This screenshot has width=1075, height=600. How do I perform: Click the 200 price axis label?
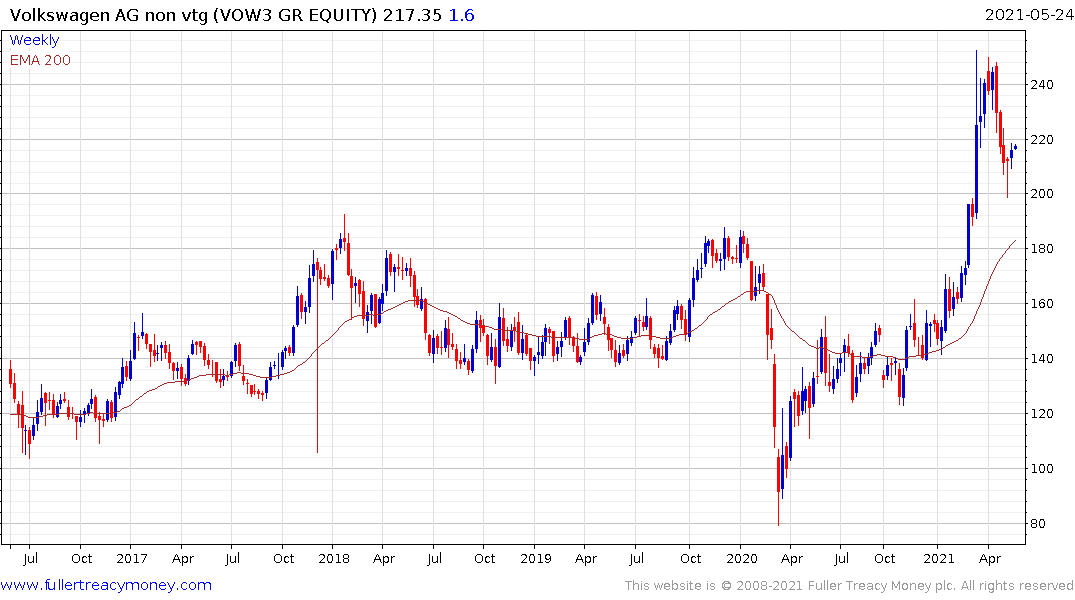tap(1042, 193)
